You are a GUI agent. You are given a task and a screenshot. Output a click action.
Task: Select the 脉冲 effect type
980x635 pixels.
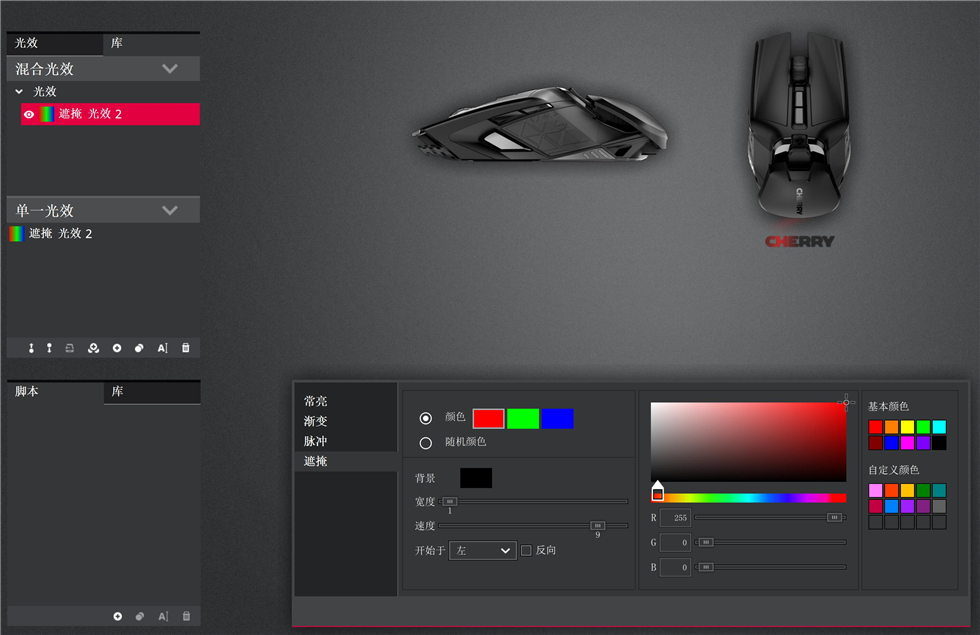pyautogui.click(x=316, y=441)
